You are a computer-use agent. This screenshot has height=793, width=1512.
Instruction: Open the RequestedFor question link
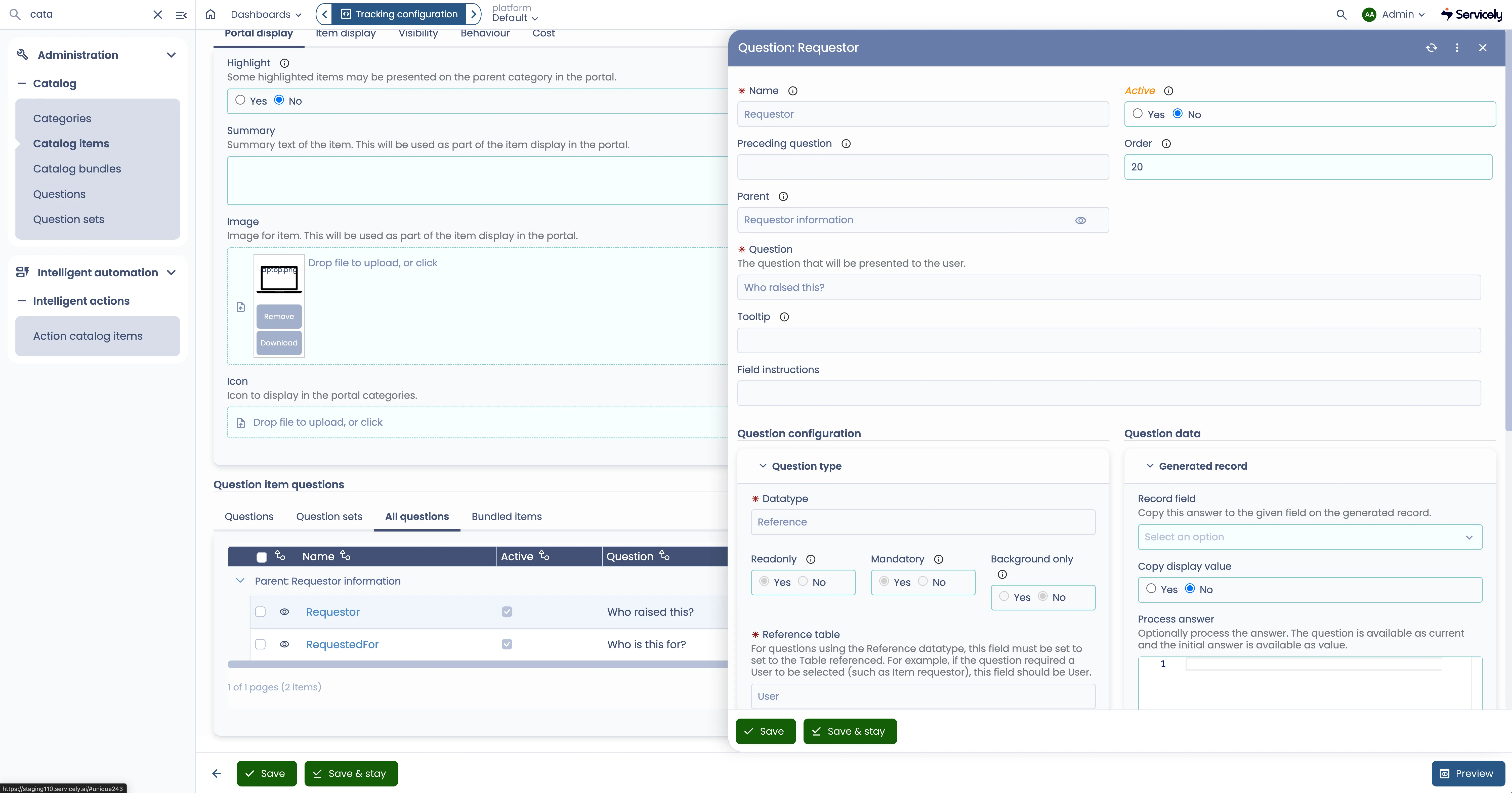[342, 644]
